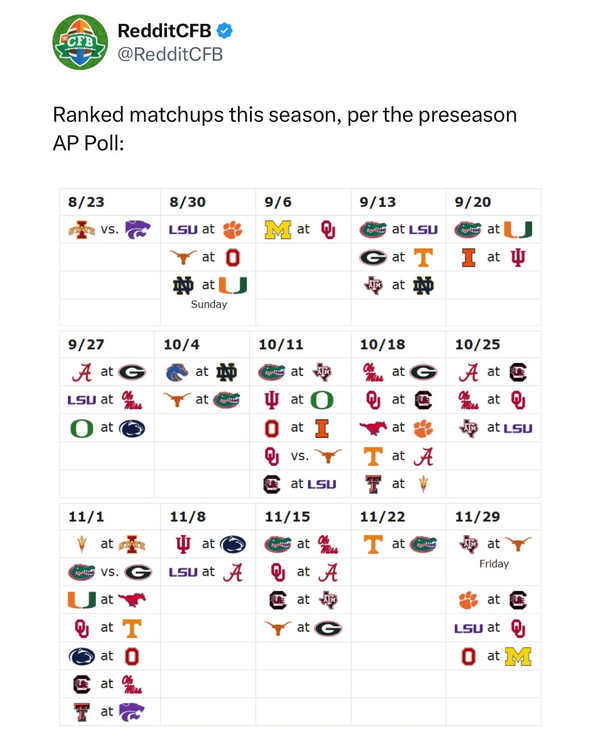Click the Clemson paw logo under 8/30
600x750 pixels.
232,229
